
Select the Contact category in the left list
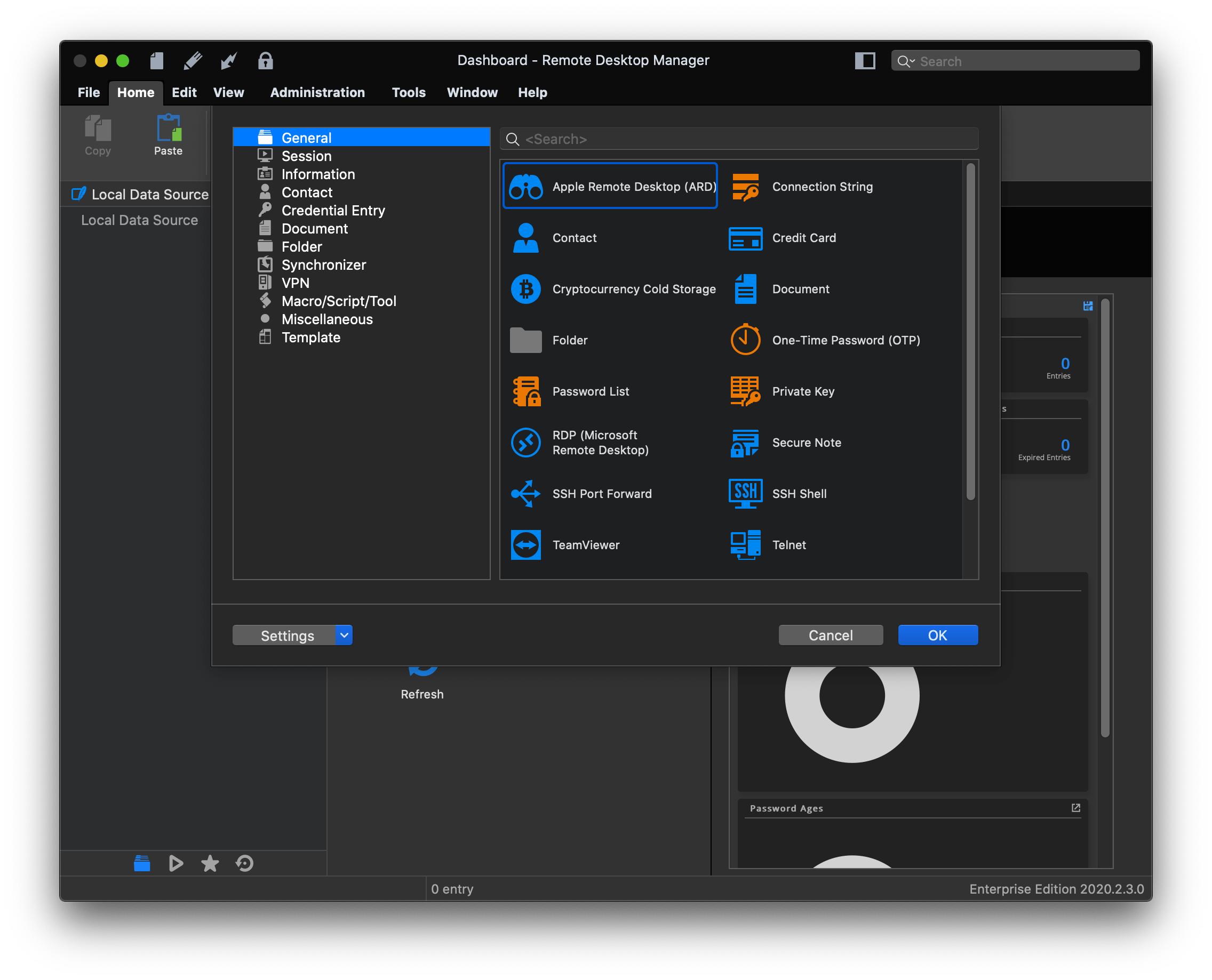coord(362,192)
